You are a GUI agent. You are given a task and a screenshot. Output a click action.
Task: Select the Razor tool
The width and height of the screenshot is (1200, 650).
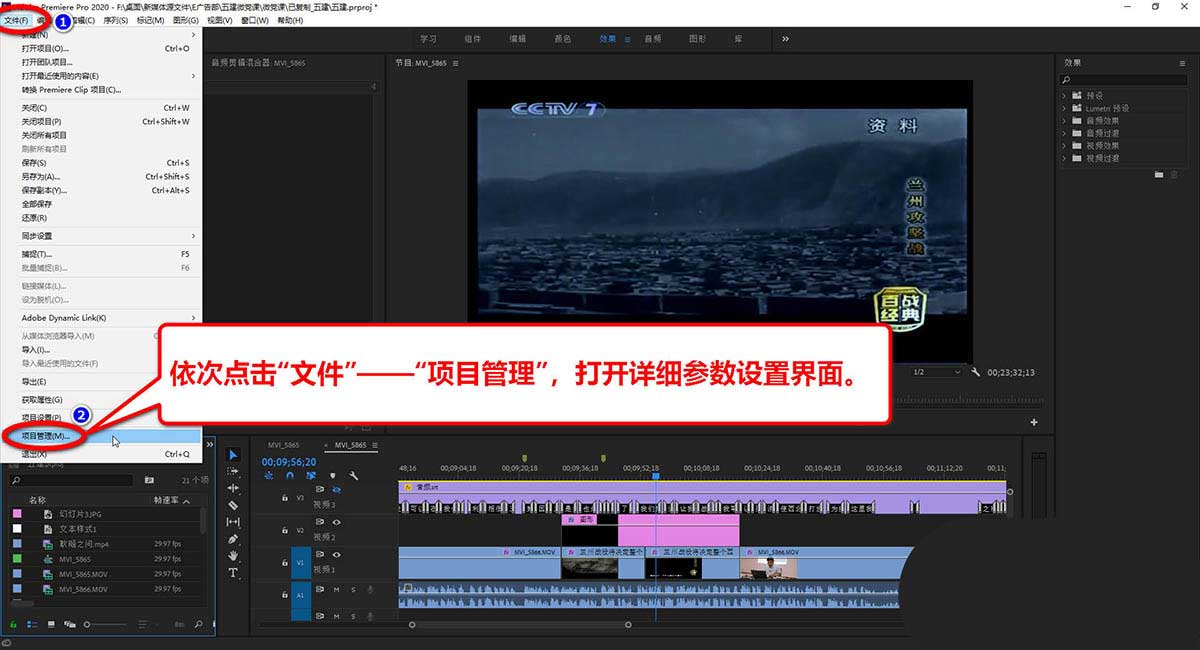pos(234,505)
